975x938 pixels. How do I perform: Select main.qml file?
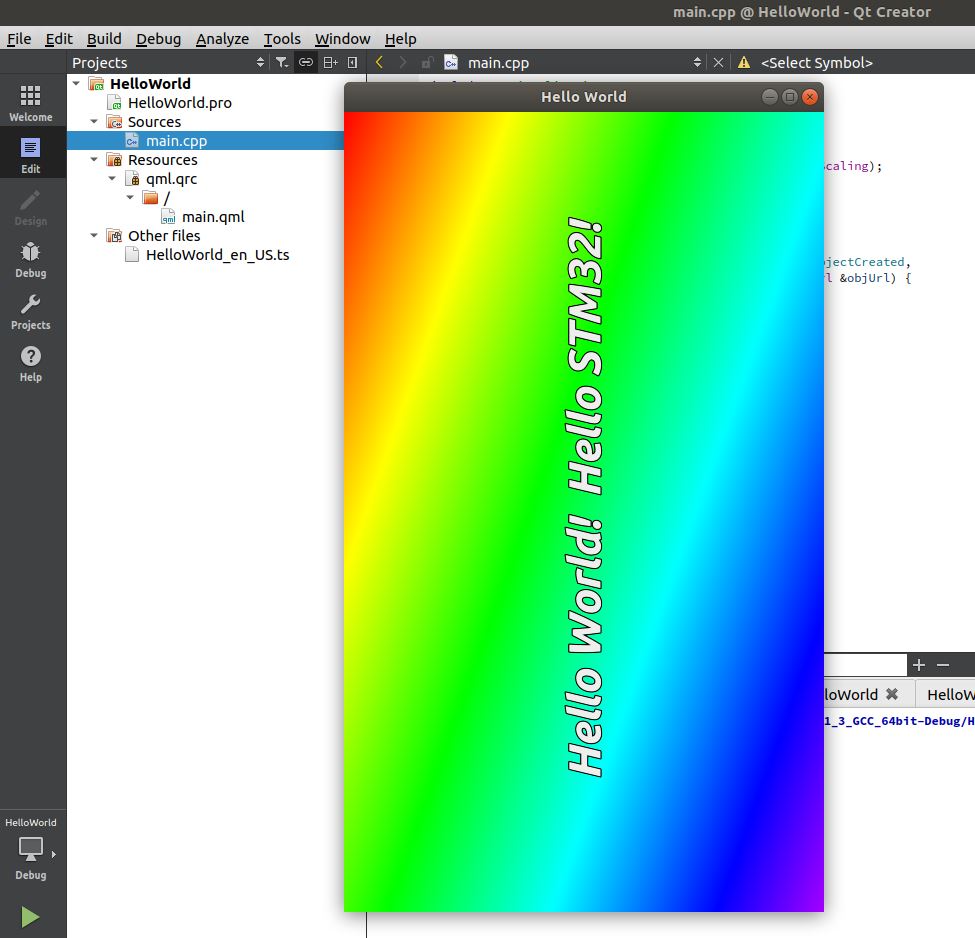tap(213, 216)
